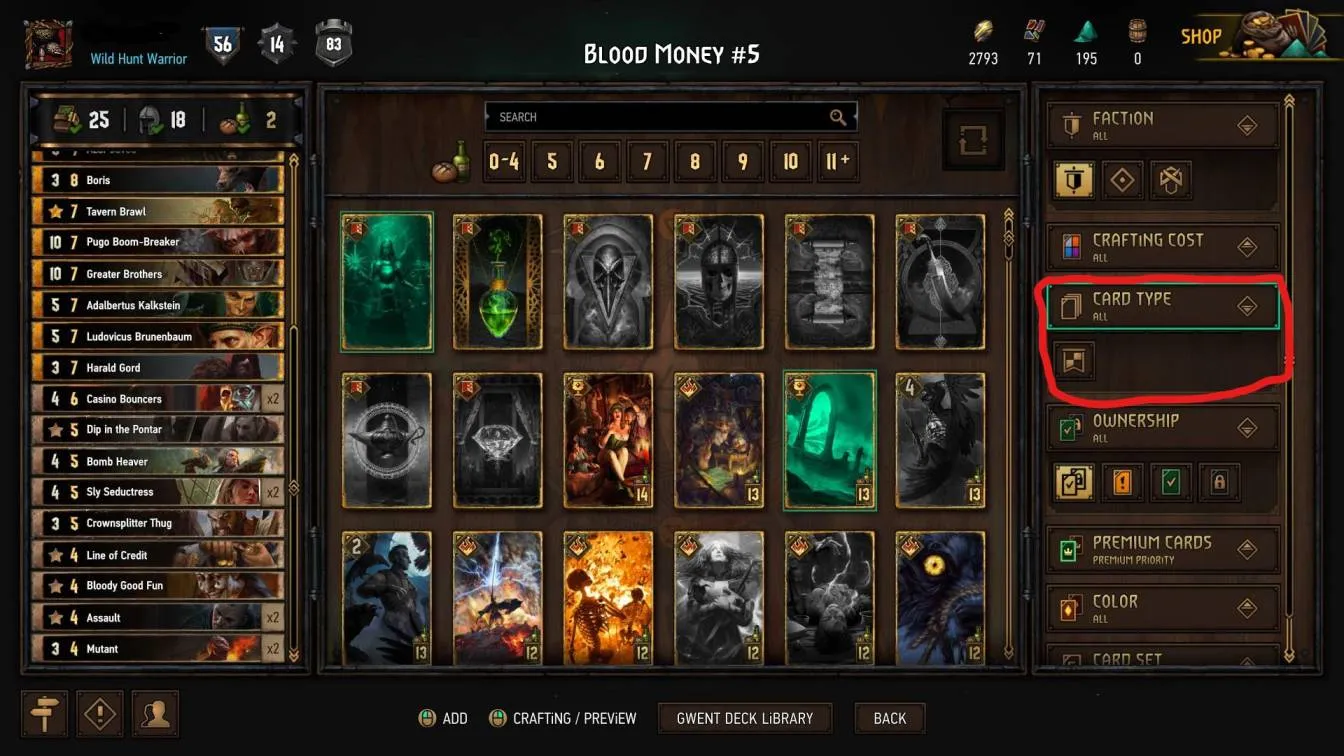Open the player profile silhouette icon
Viewport: 1344px width, 756px height.
[x=155, y=714]
